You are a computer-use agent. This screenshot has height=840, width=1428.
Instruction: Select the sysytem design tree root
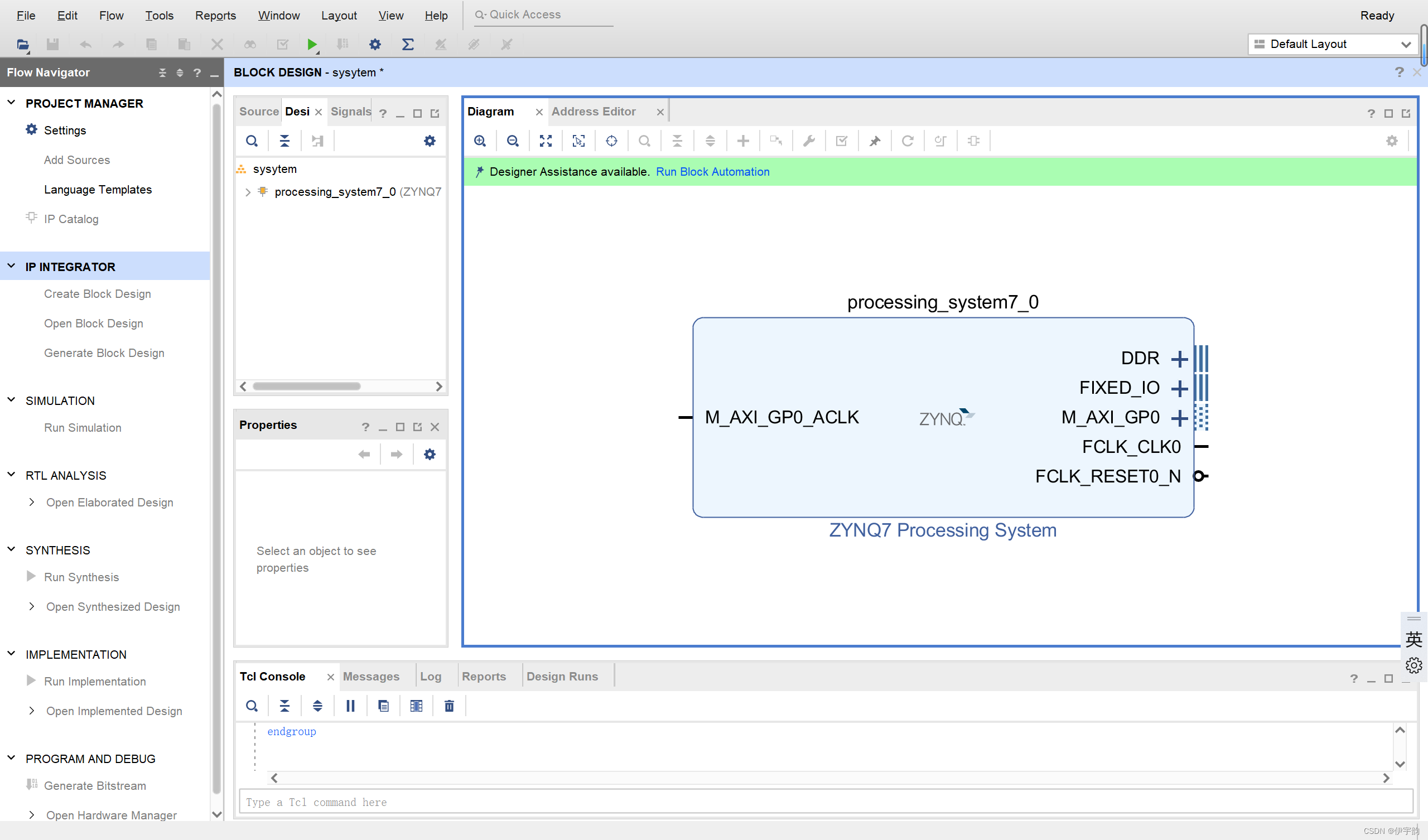point(275,169)
